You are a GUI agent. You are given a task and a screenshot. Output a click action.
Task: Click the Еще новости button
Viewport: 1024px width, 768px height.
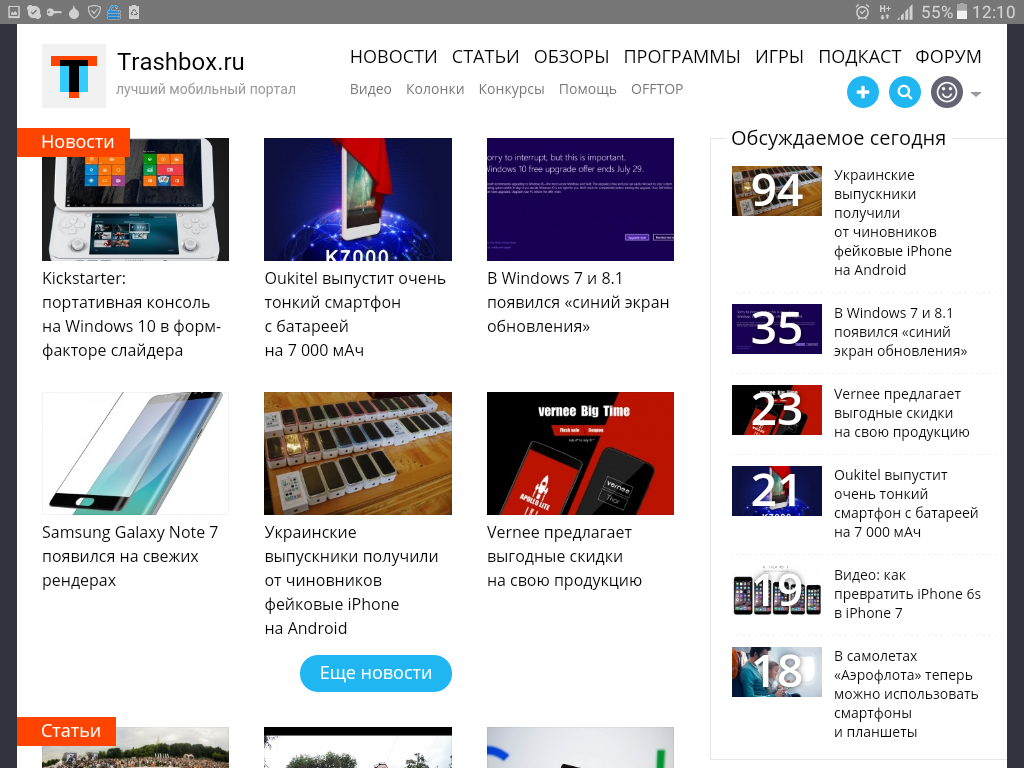(x=376, y=673)
